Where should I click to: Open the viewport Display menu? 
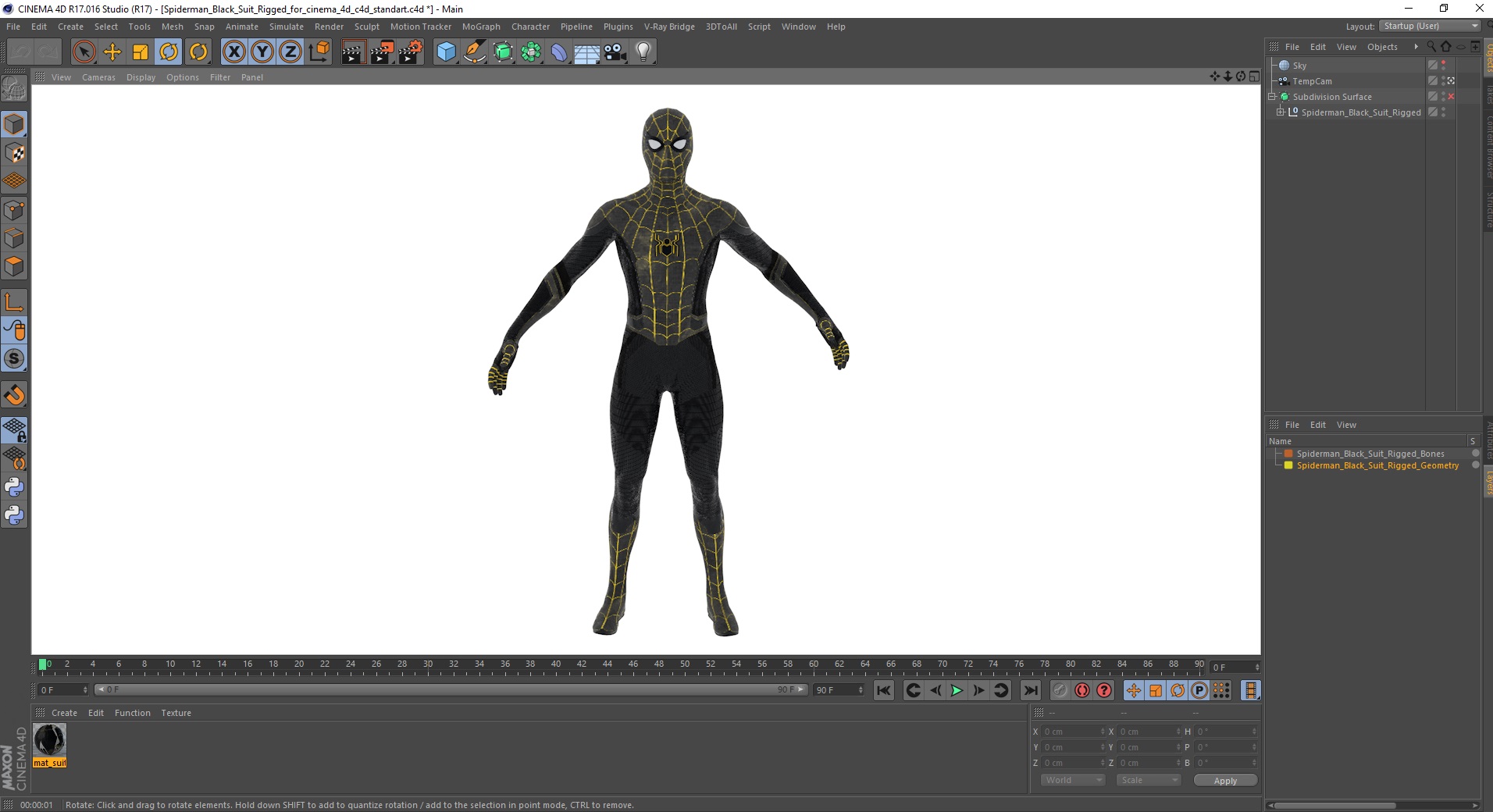[141, 77]
